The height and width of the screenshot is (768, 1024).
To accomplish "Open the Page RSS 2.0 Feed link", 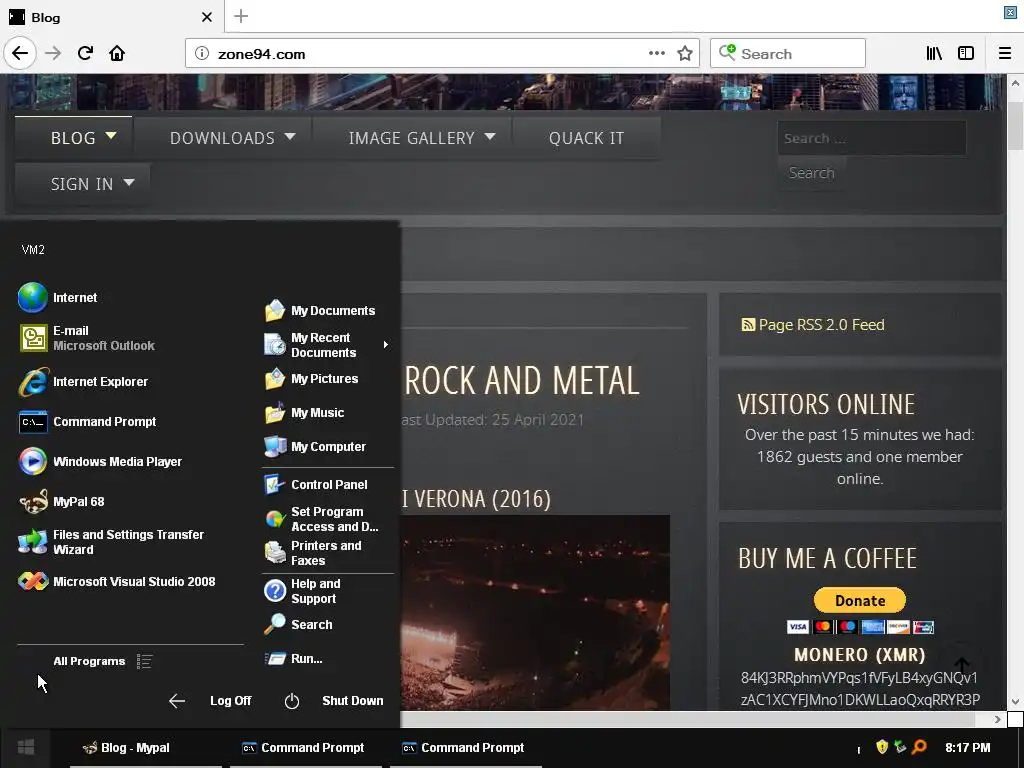I will 813,325.
